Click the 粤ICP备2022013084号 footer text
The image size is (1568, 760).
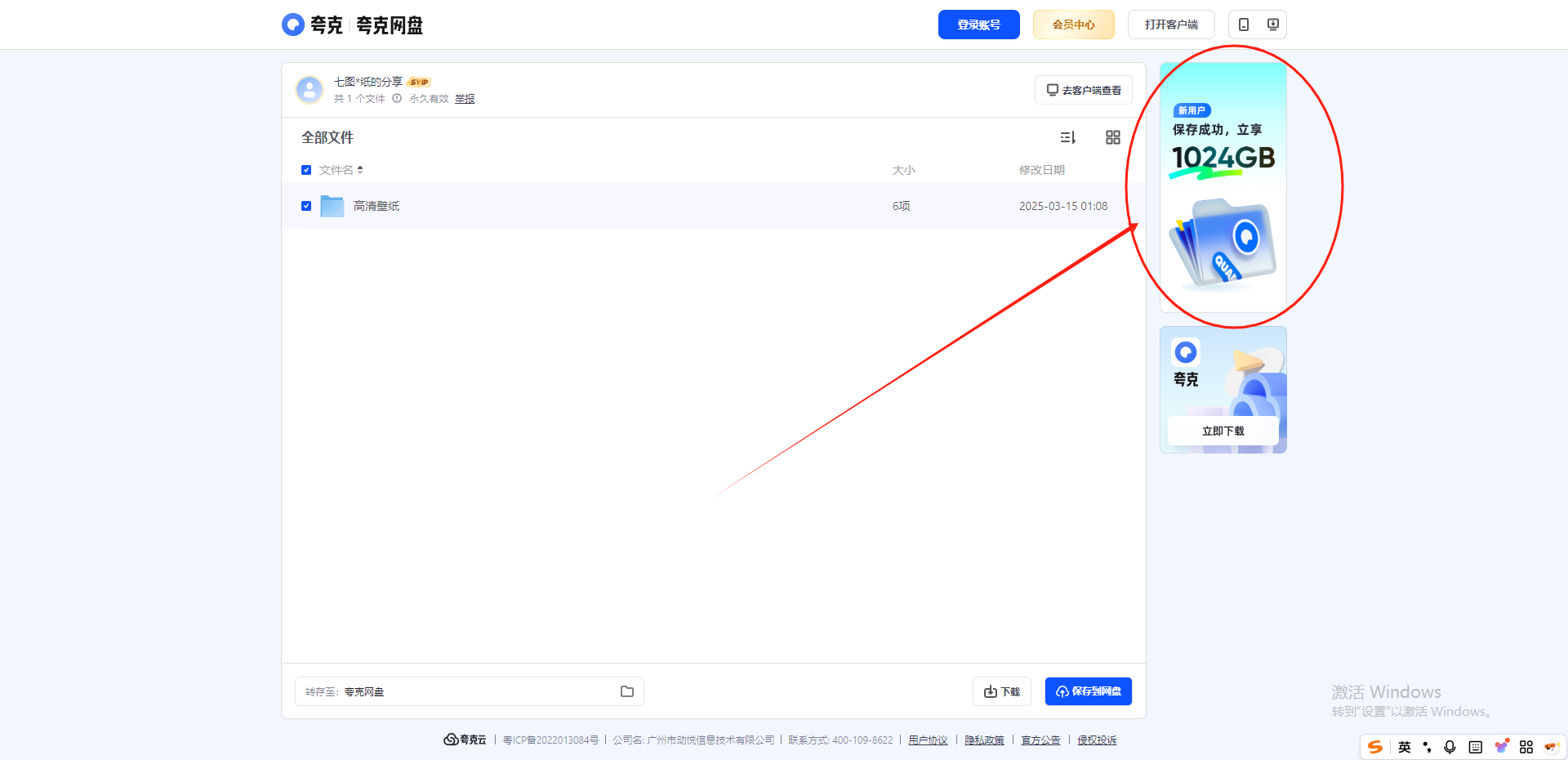(550, 740)
